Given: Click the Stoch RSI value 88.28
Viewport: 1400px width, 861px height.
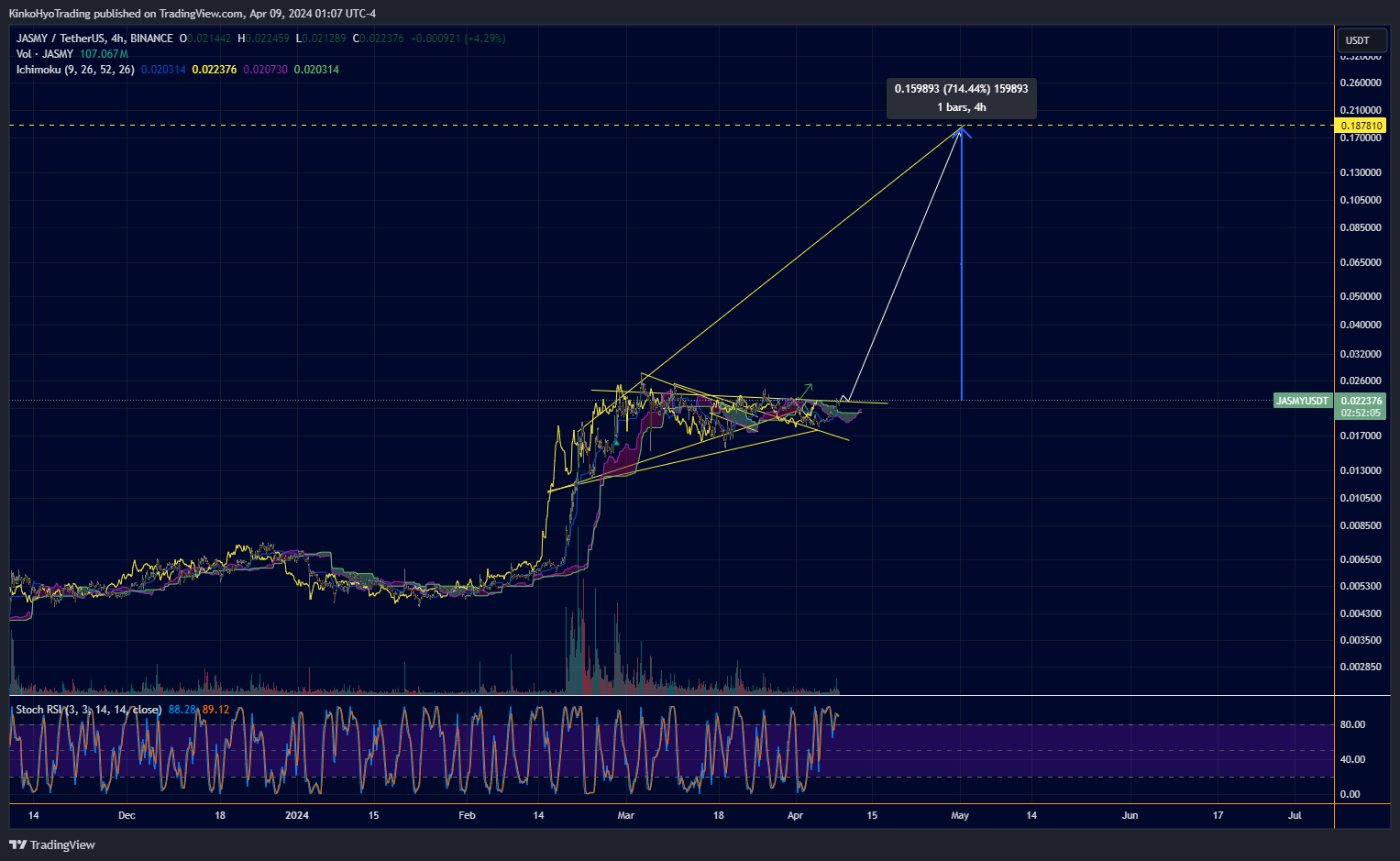Looking at the screenshot, I should (x=182, y=710).
